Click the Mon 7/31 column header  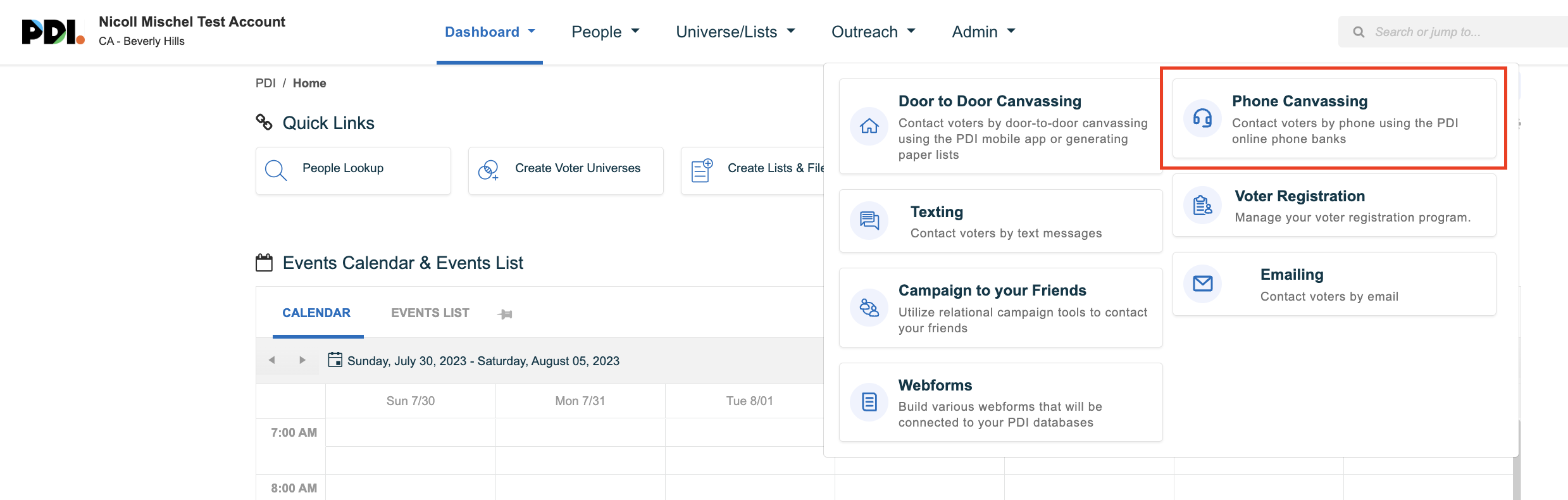click(580, 401)
